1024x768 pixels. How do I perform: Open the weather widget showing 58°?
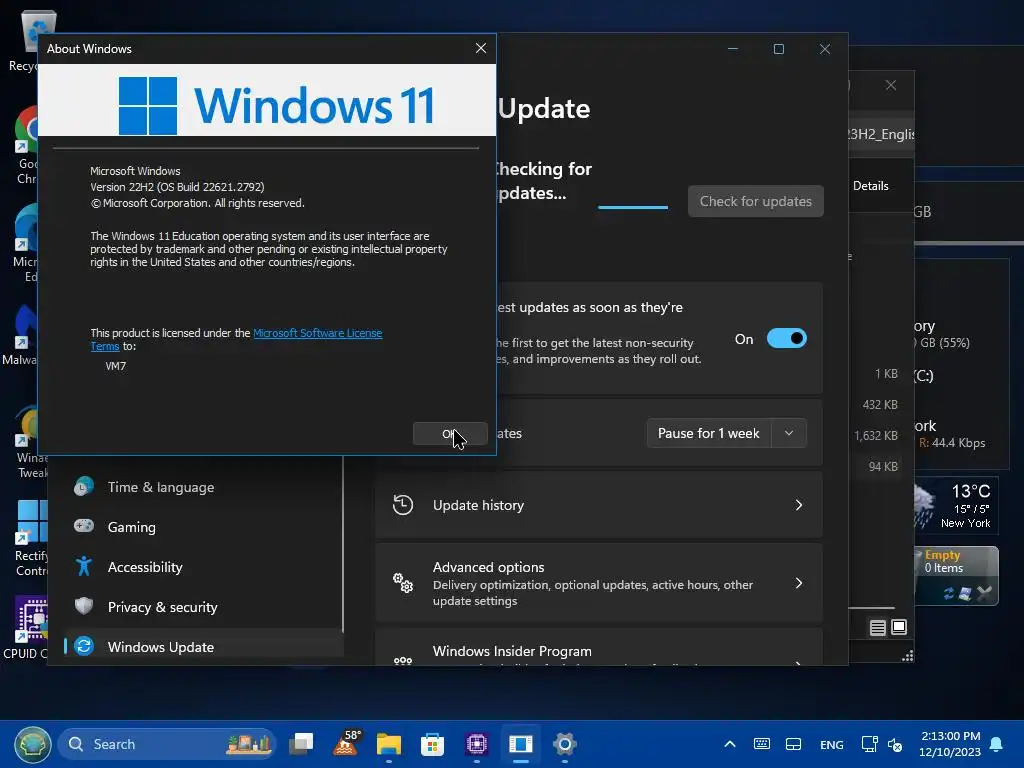click(346, 744)
